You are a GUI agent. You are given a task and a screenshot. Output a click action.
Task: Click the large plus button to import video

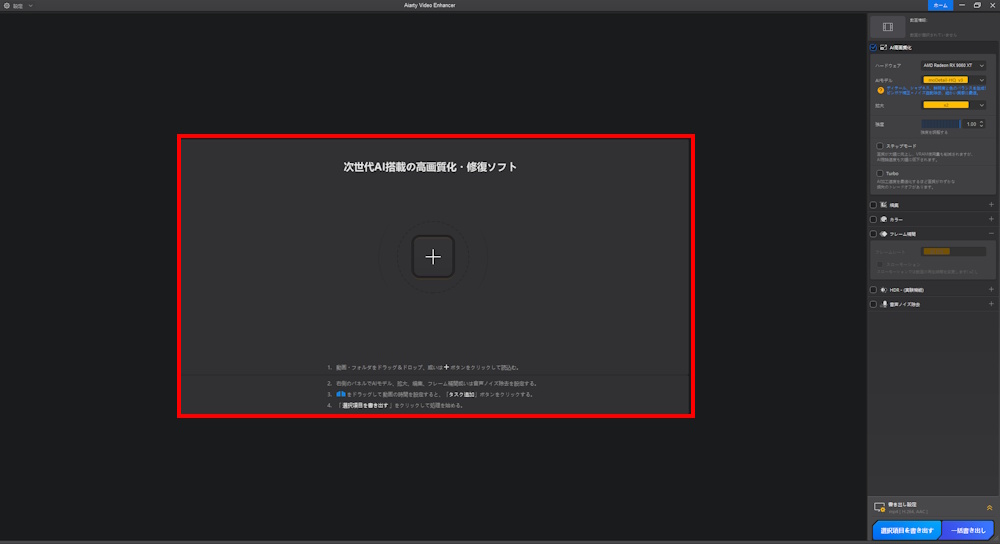tap(433, 256)
